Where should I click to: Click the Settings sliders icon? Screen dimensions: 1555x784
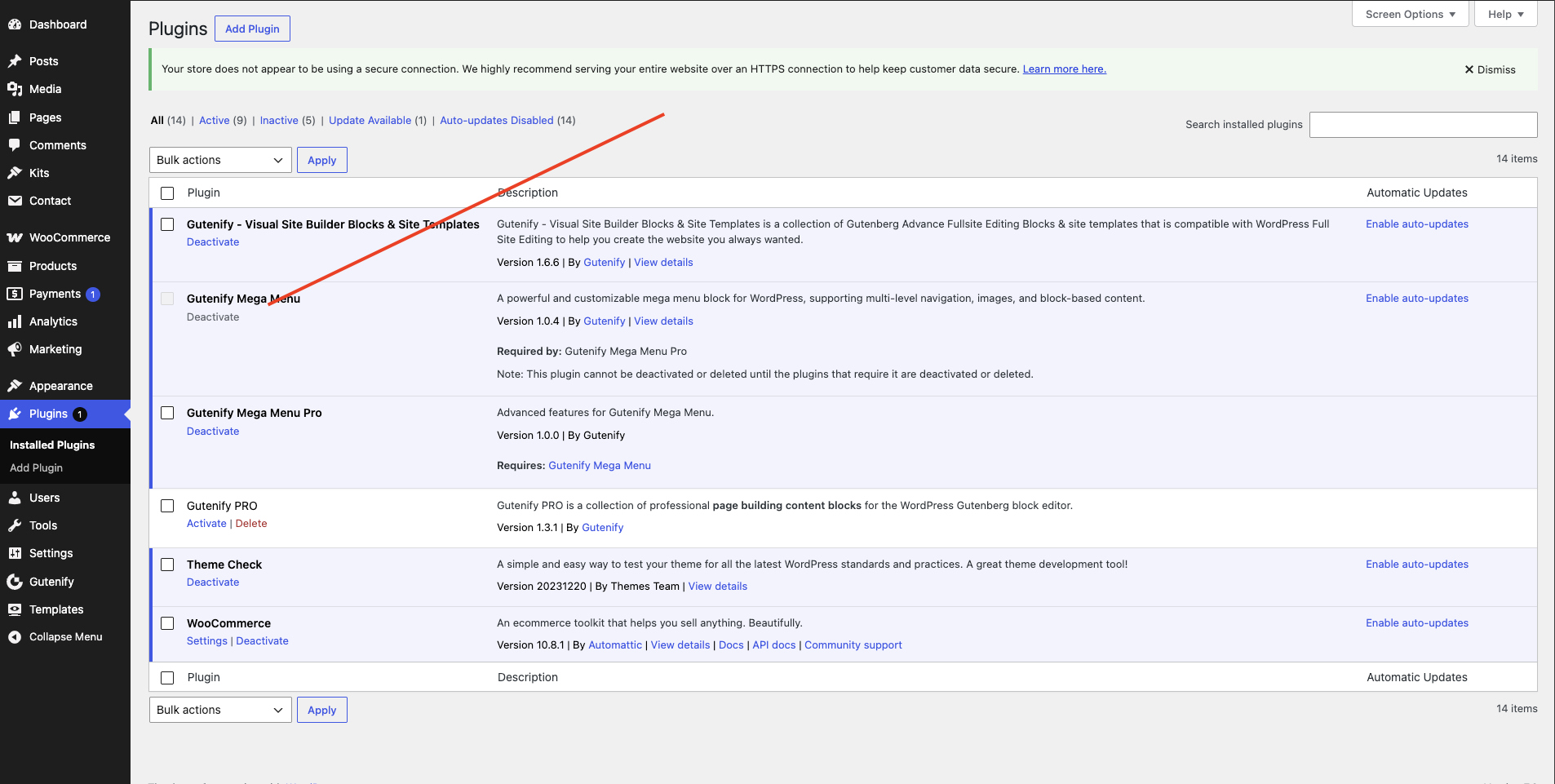[15, 553]
